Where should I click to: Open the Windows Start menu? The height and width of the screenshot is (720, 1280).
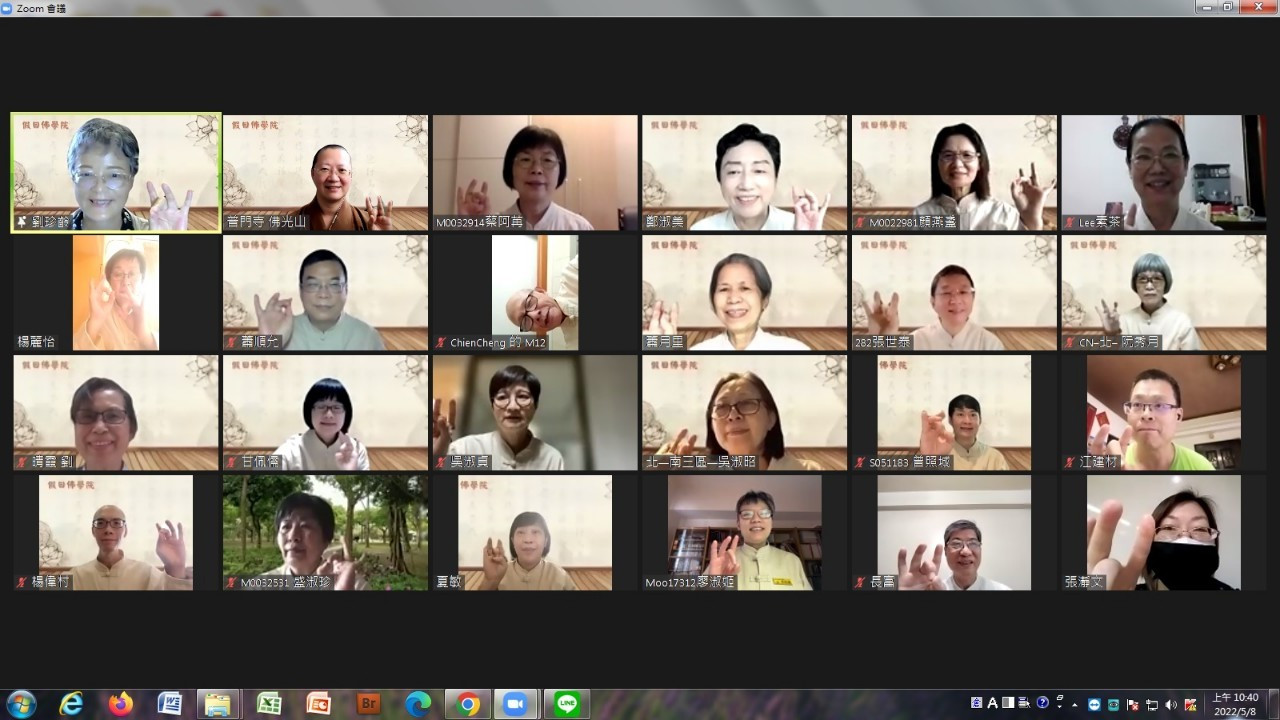point(21,704)
